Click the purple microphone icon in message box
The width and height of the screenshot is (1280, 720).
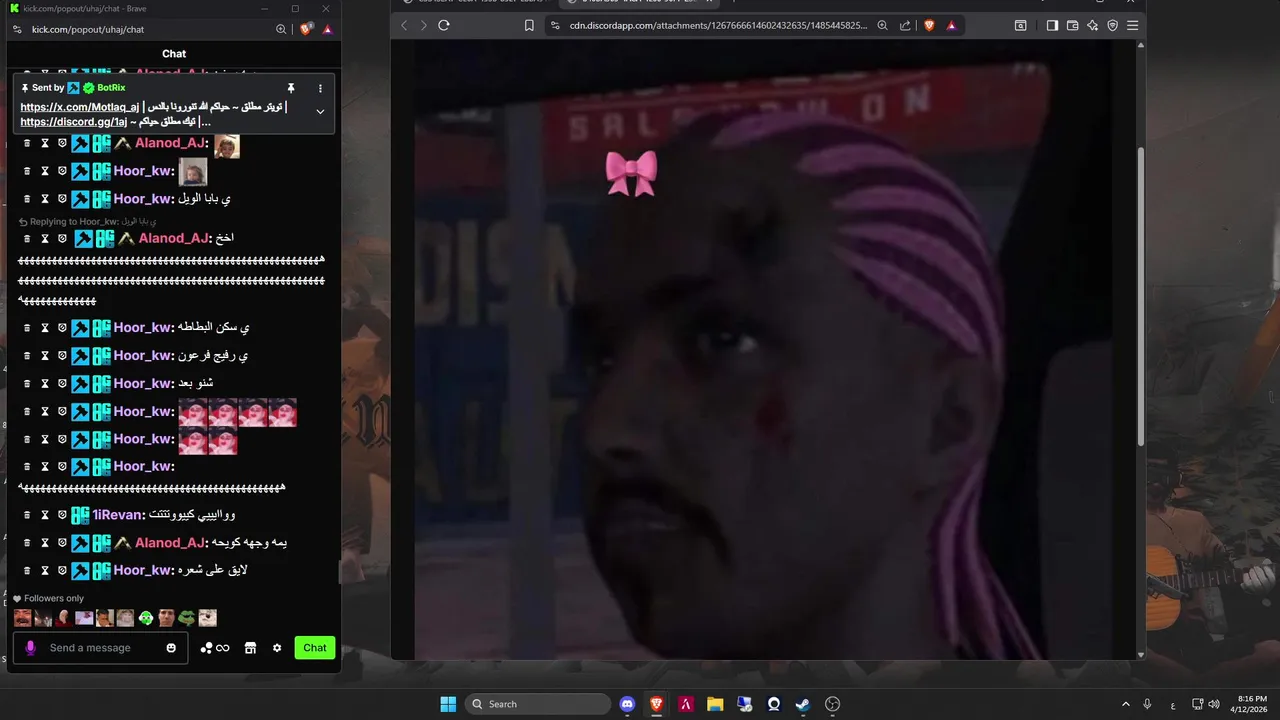[30, 648]
